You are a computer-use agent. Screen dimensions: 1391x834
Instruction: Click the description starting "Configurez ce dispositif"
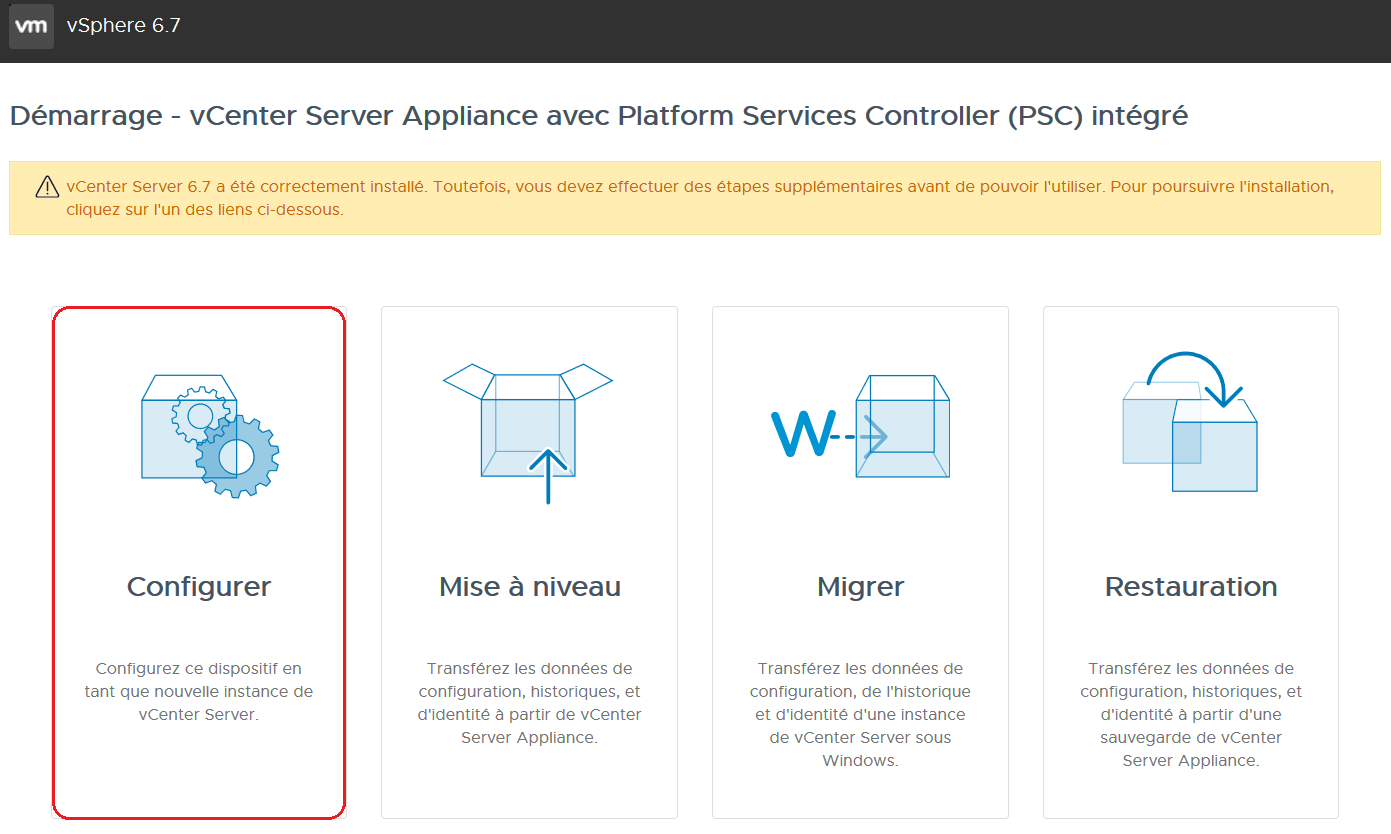[x=199, y=691]
